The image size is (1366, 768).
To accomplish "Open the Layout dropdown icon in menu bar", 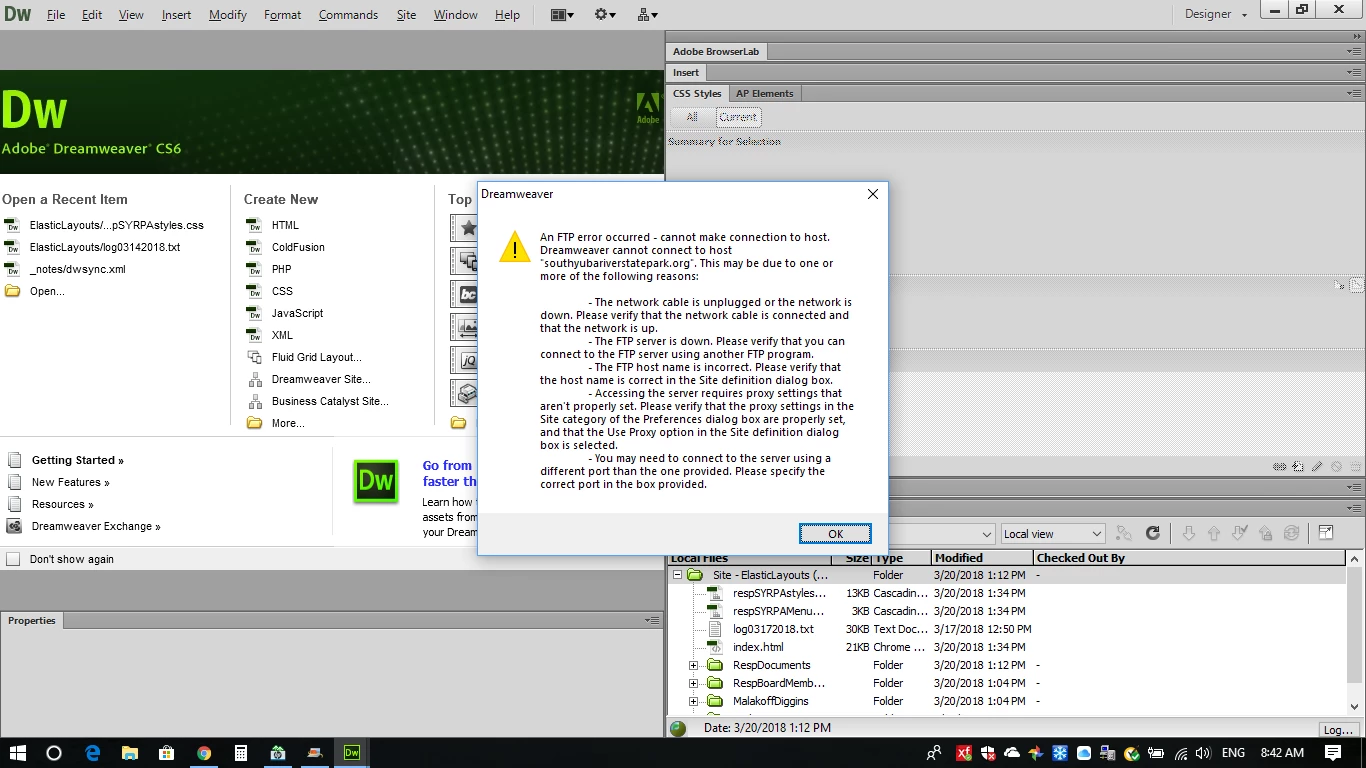I will point(562,15).
